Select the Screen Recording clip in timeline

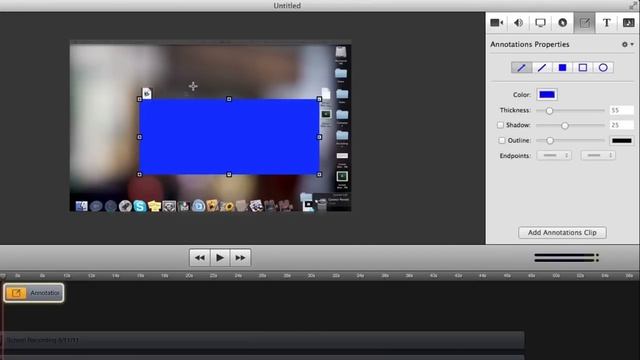pos(263,340)
